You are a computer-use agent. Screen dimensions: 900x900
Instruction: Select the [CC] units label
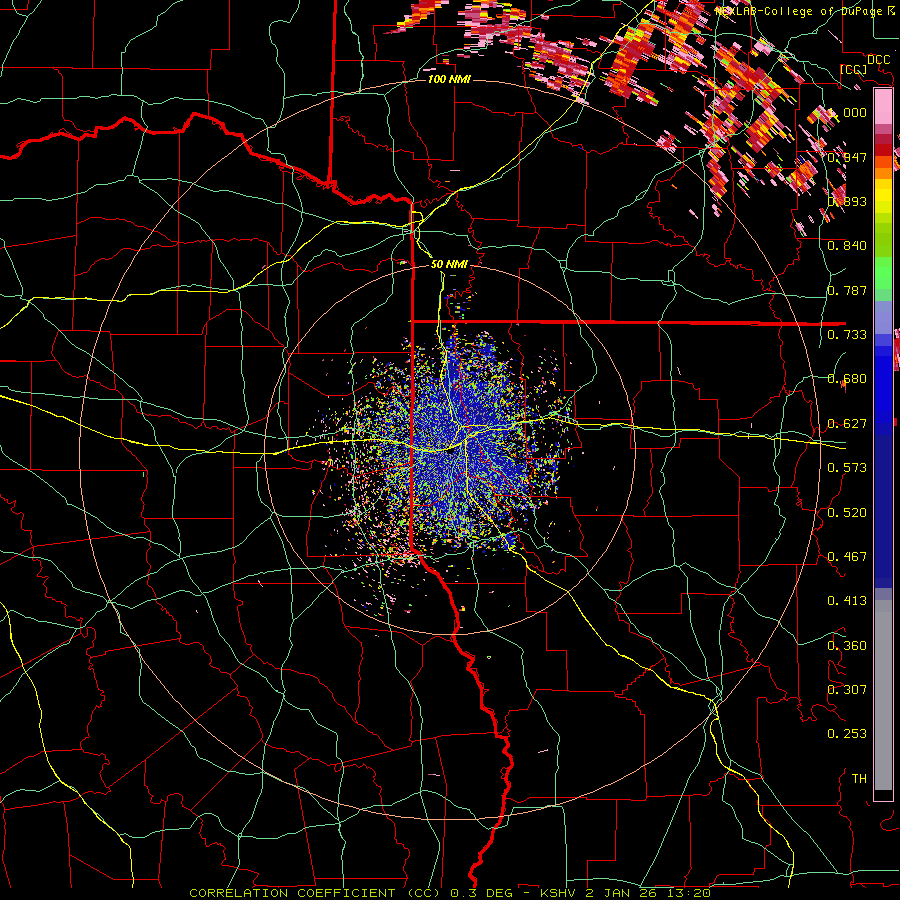[x=854, y=69]
